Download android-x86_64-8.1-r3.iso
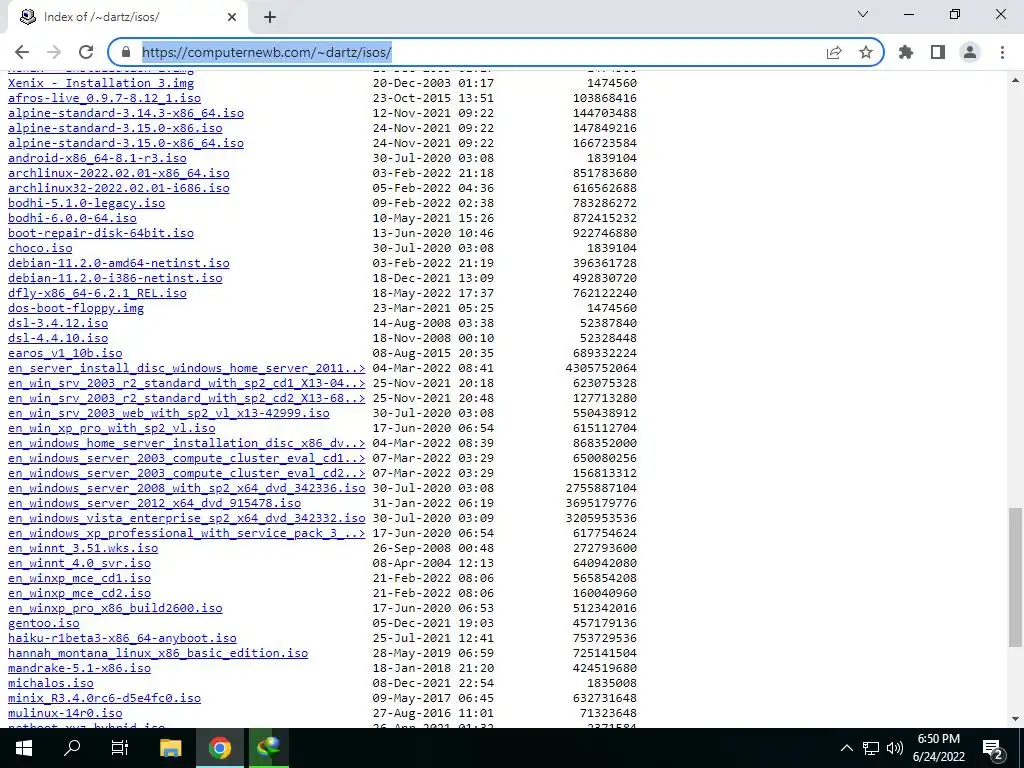The image size is (1024, 768). 97,158
